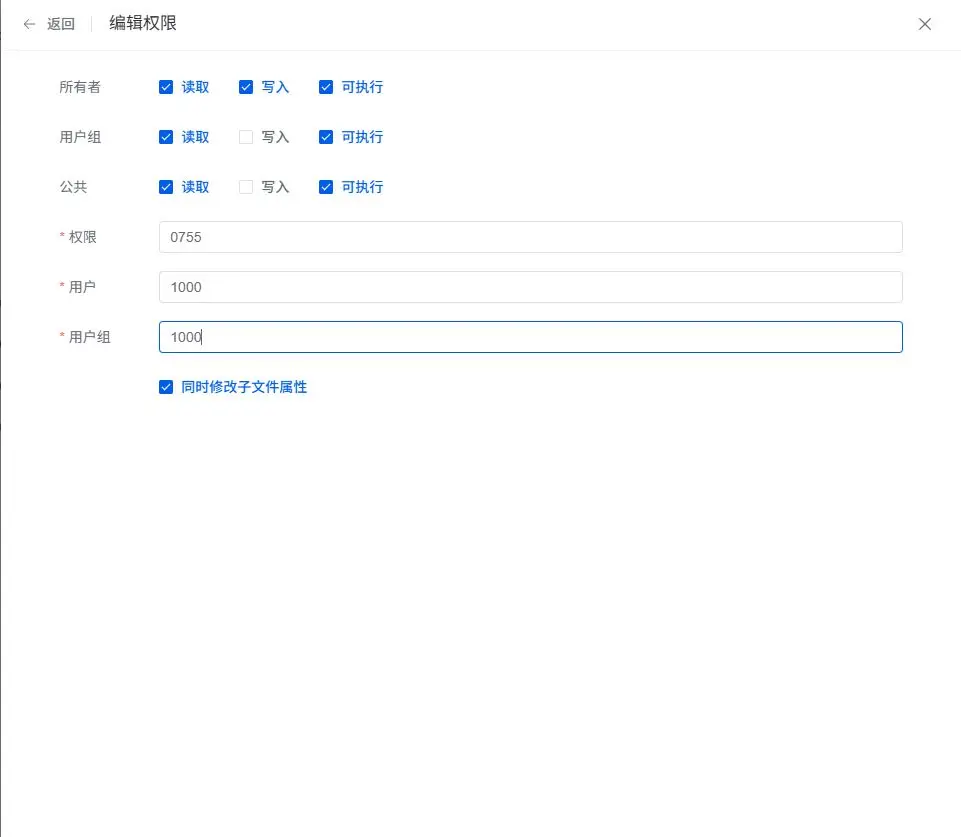Click the 公共 row label
The width and height of the screenshot is (961, 837).
click(x=73, y=187)
